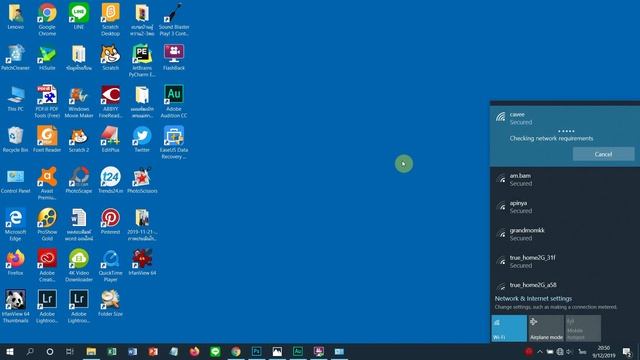The image size is (640, 360).
Task: Open the HiSuite shortcut
Action: pyautogui.click(x=47, y=58)
